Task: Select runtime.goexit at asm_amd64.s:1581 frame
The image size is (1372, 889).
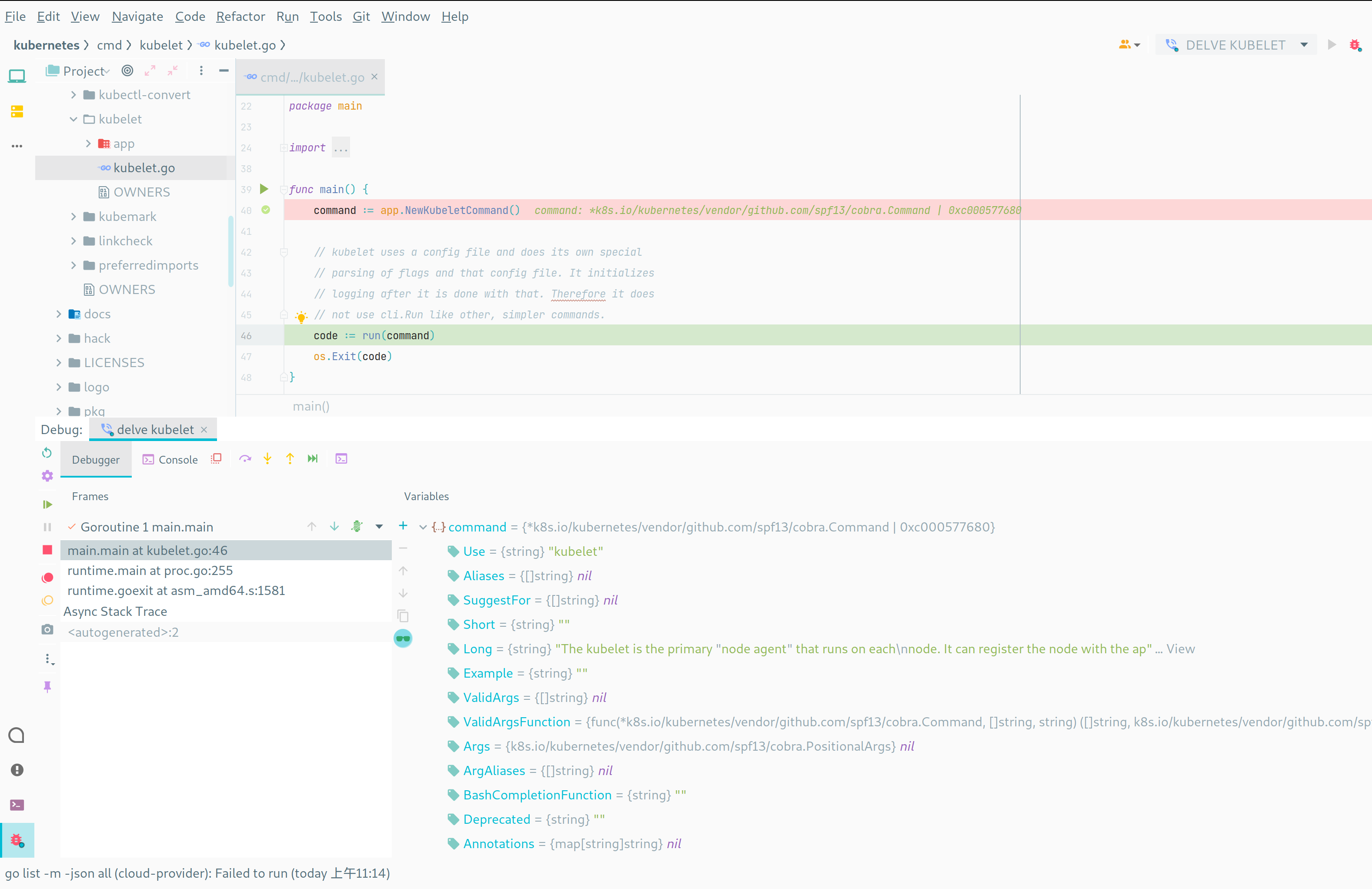Action: pos(226,590)
